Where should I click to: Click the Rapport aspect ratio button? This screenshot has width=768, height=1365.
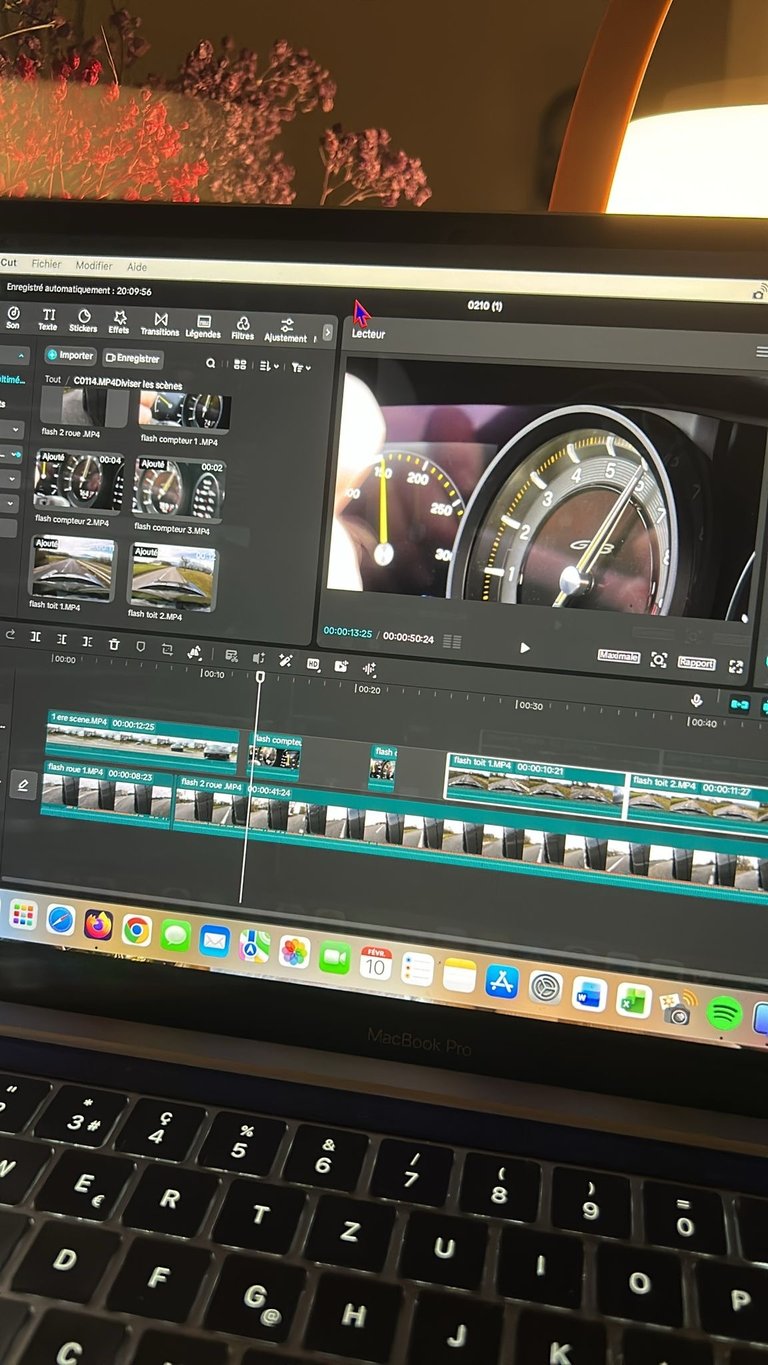(696, 662)
